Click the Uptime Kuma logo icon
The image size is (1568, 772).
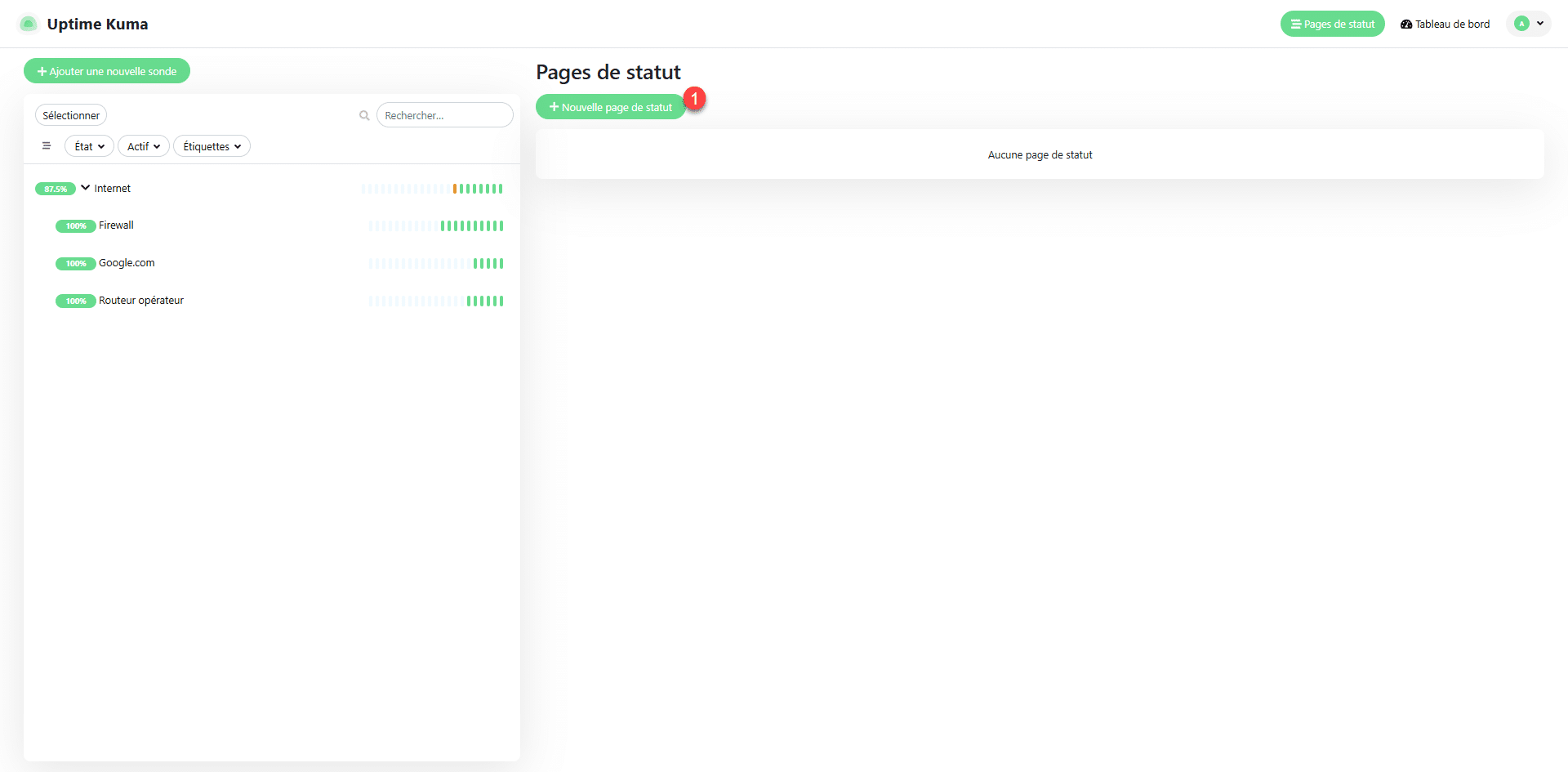point(28,24)
